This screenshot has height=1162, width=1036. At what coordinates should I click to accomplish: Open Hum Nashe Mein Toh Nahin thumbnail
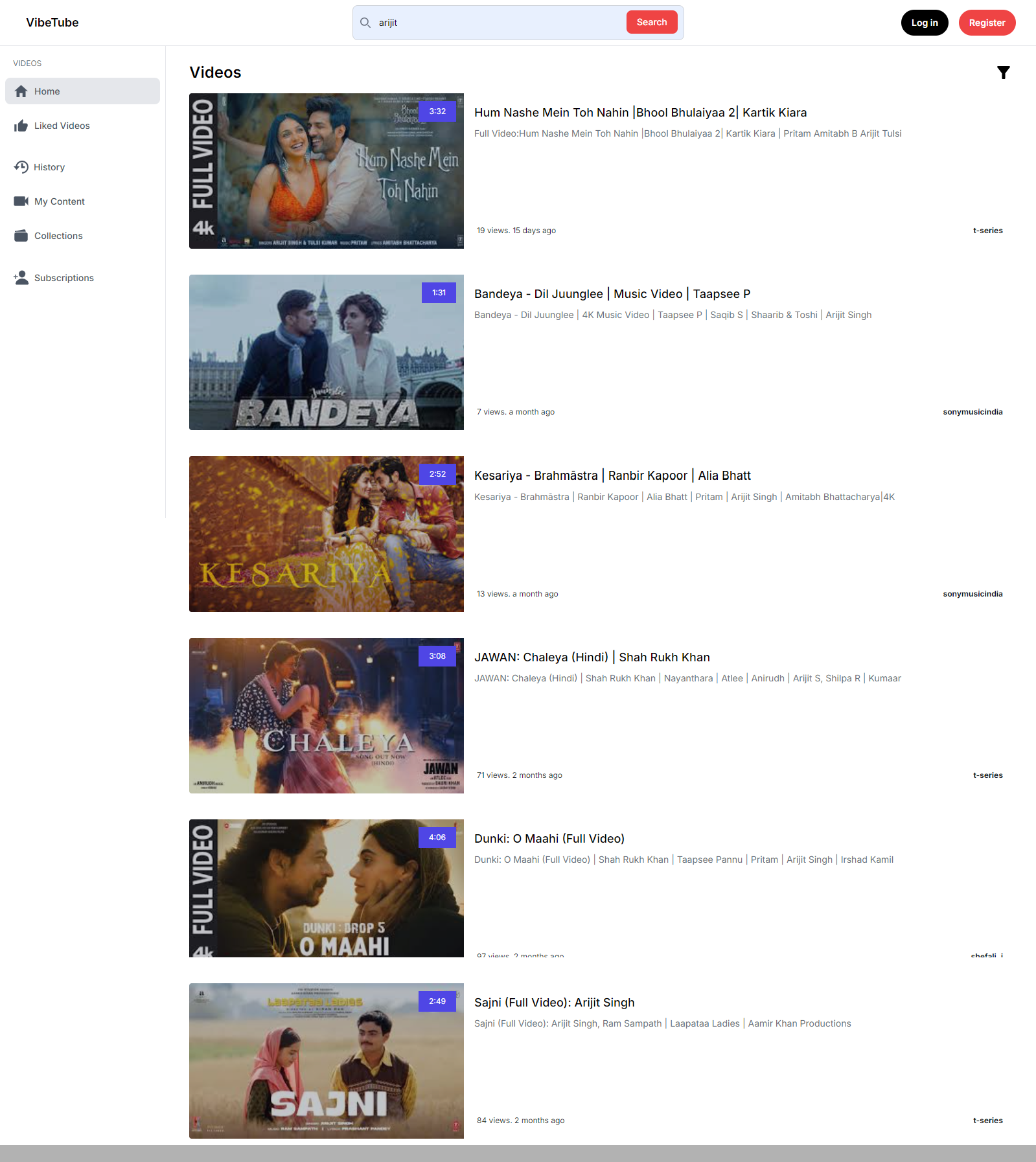point(327,171)
